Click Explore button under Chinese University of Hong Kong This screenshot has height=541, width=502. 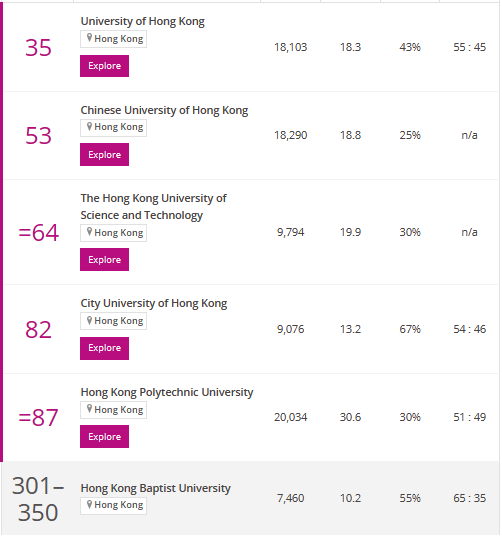tap(105, 155)
